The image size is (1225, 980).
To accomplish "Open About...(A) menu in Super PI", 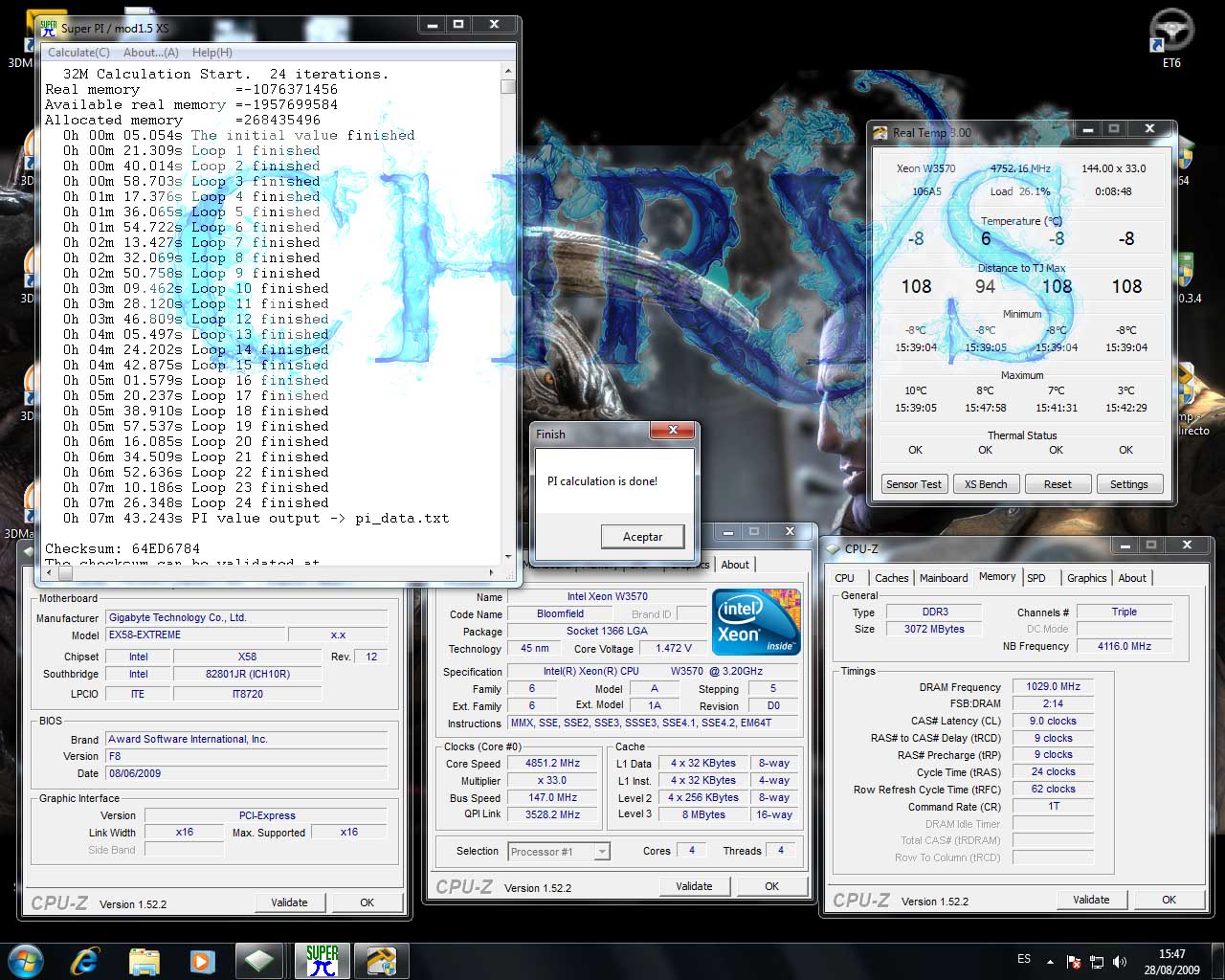I will [151, 53].
